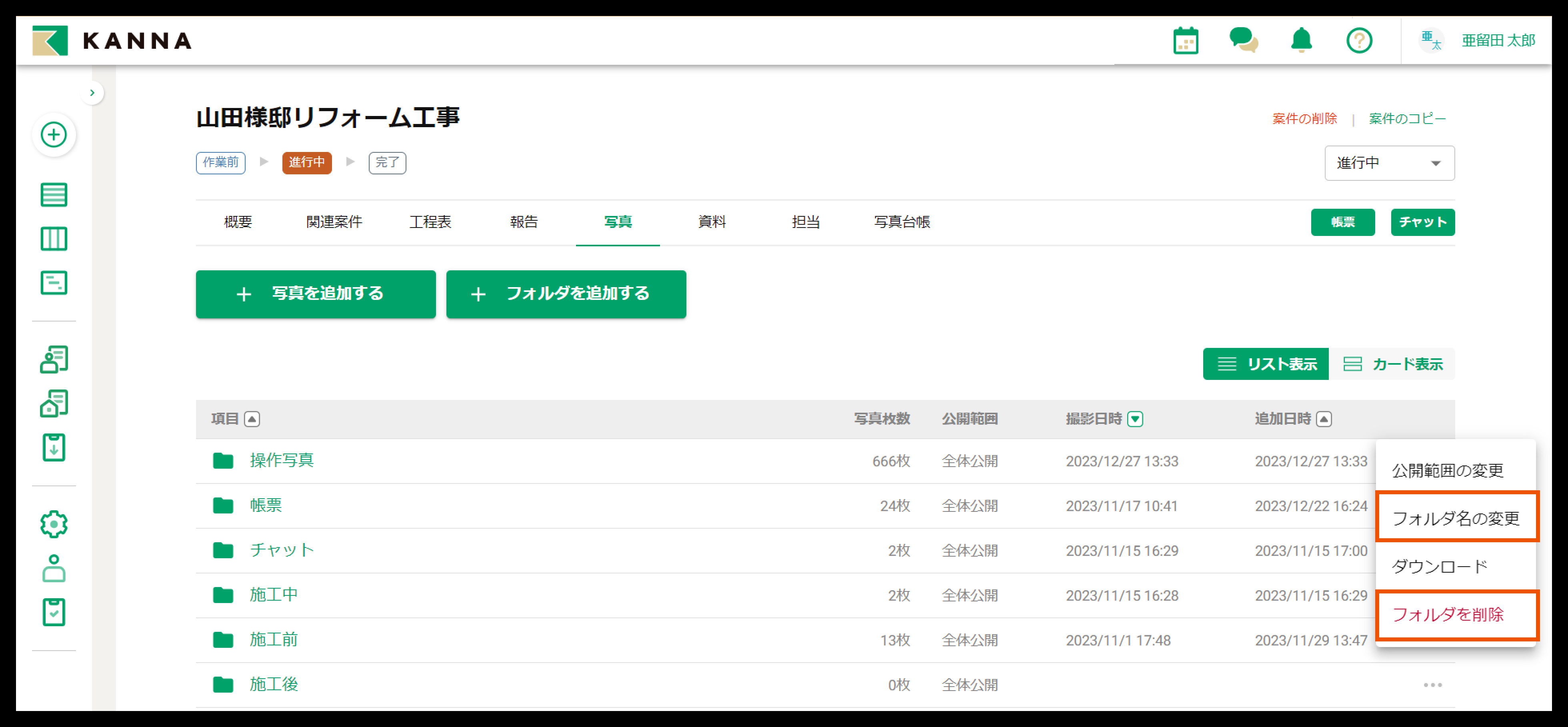Viewport: 1568px width, 727px height.
Task: Set status to 進行中 badge
Action: pos(307,162)
